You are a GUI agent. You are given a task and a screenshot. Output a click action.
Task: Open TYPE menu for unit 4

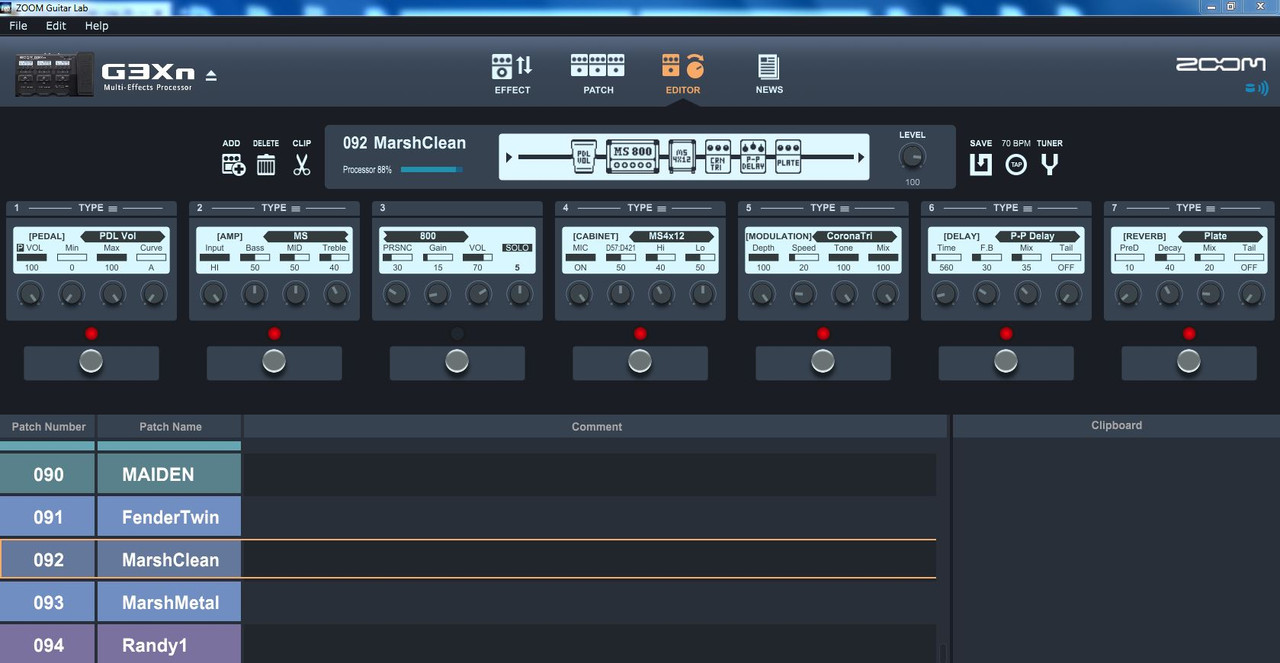pyautogui.click(x=647, y=208)
